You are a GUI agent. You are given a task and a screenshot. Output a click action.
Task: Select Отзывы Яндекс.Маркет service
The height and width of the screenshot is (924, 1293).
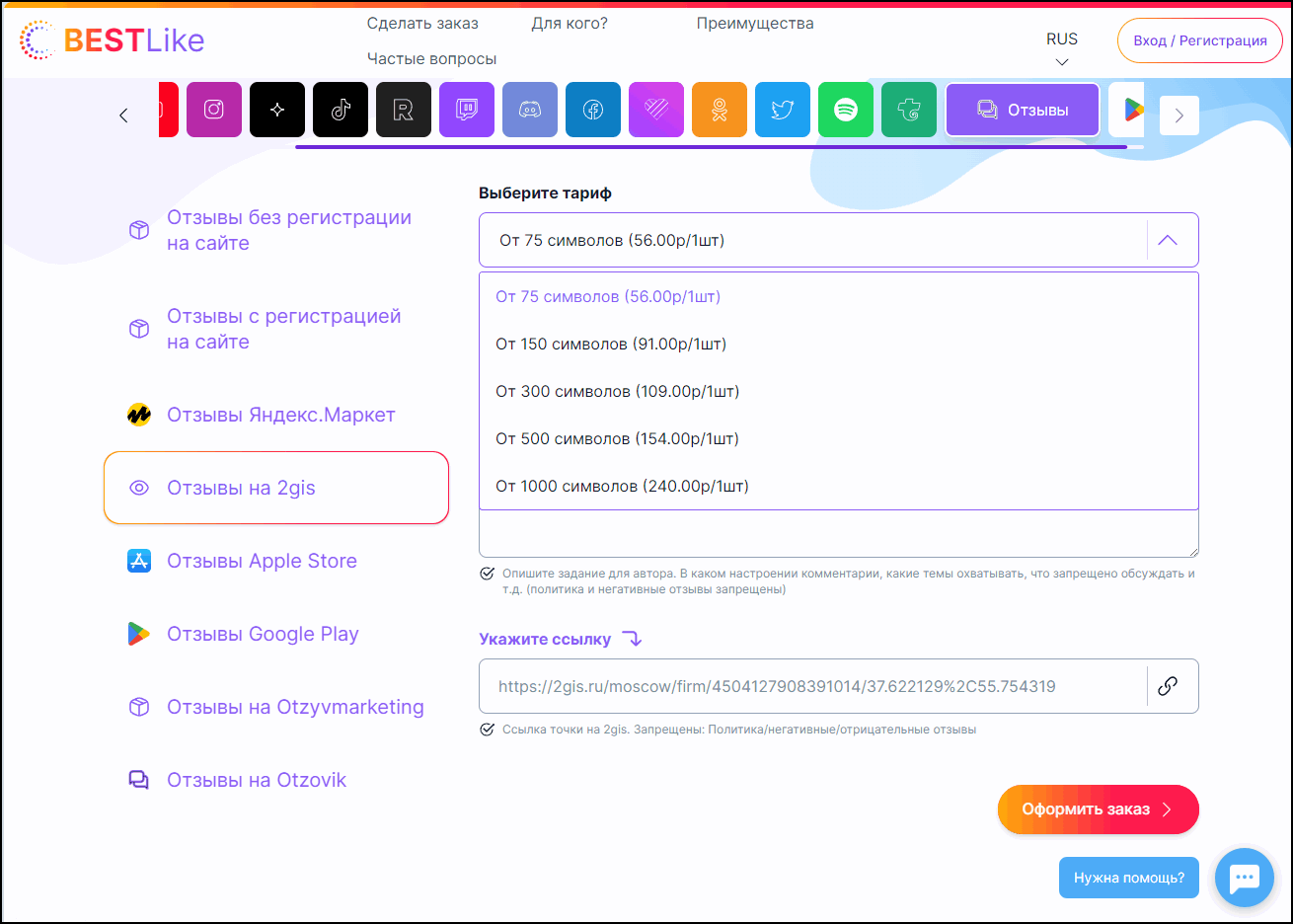point(276,415)
